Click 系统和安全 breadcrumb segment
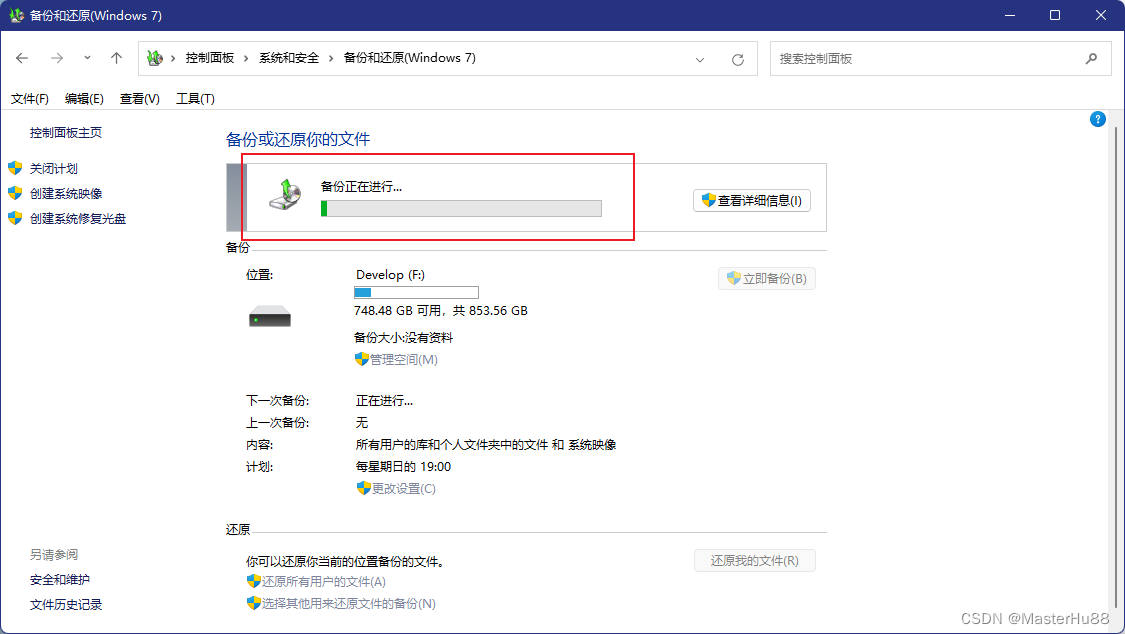1125x634 pixels. coord(288,58)
